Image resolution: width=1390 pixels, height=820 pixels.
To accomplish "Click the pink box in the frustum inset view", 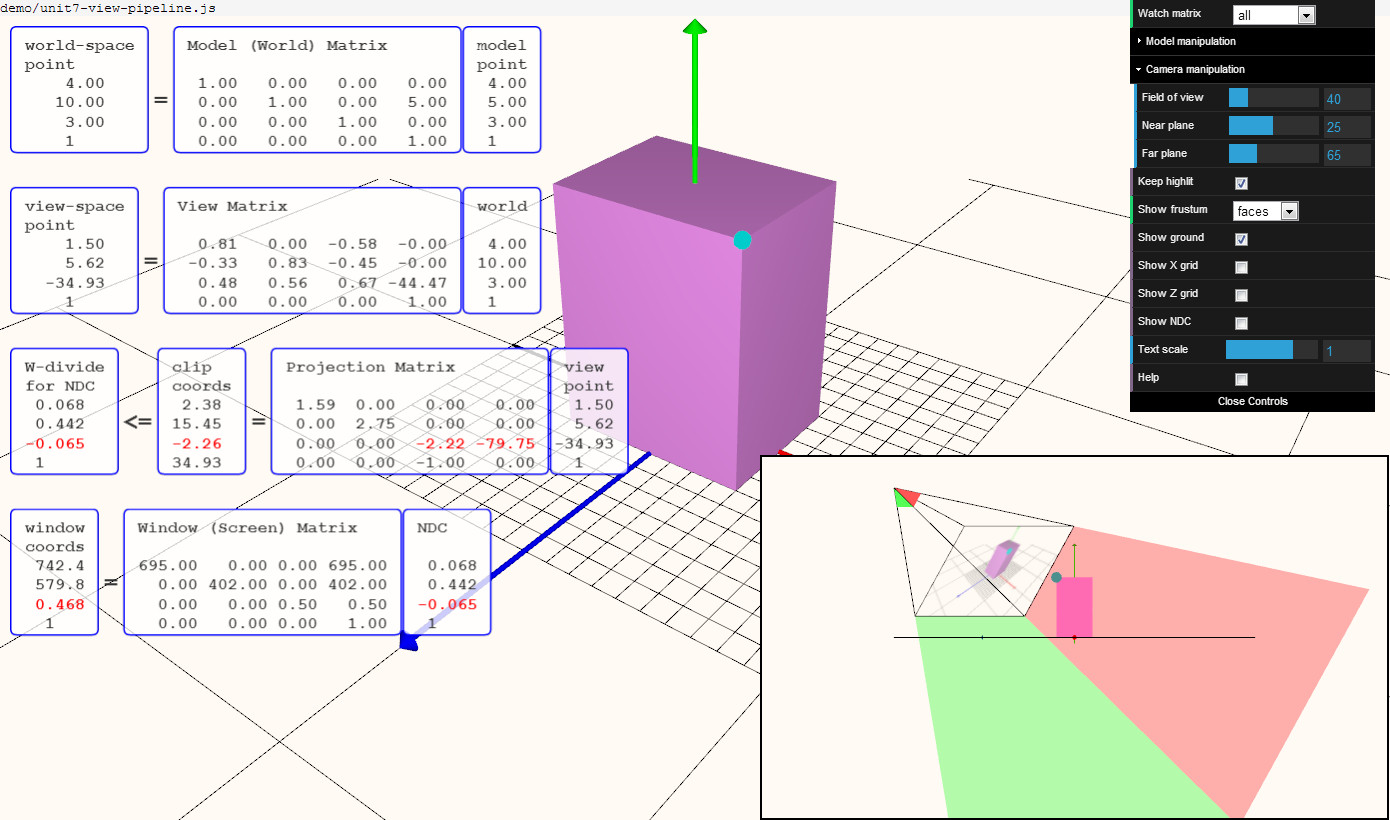I will [1074, 607].
